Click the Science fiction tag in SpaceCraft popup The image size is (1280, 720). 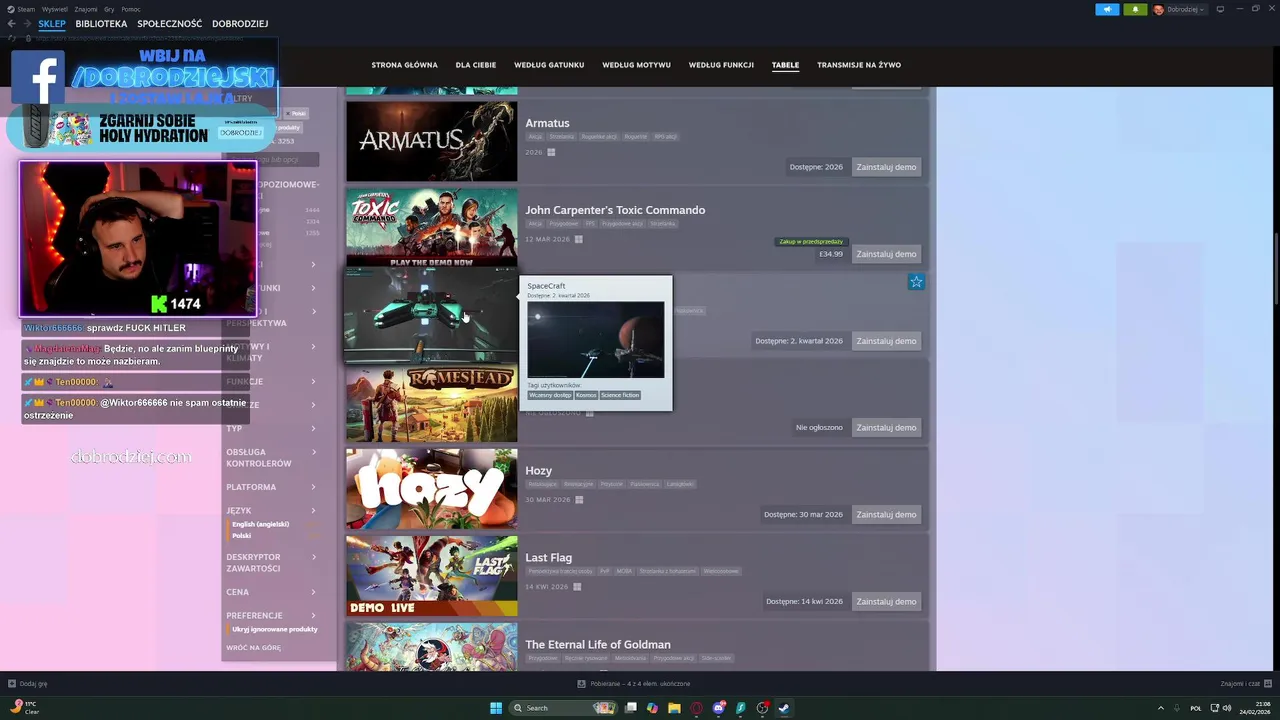pyautogui.click(x=620, y=395)
